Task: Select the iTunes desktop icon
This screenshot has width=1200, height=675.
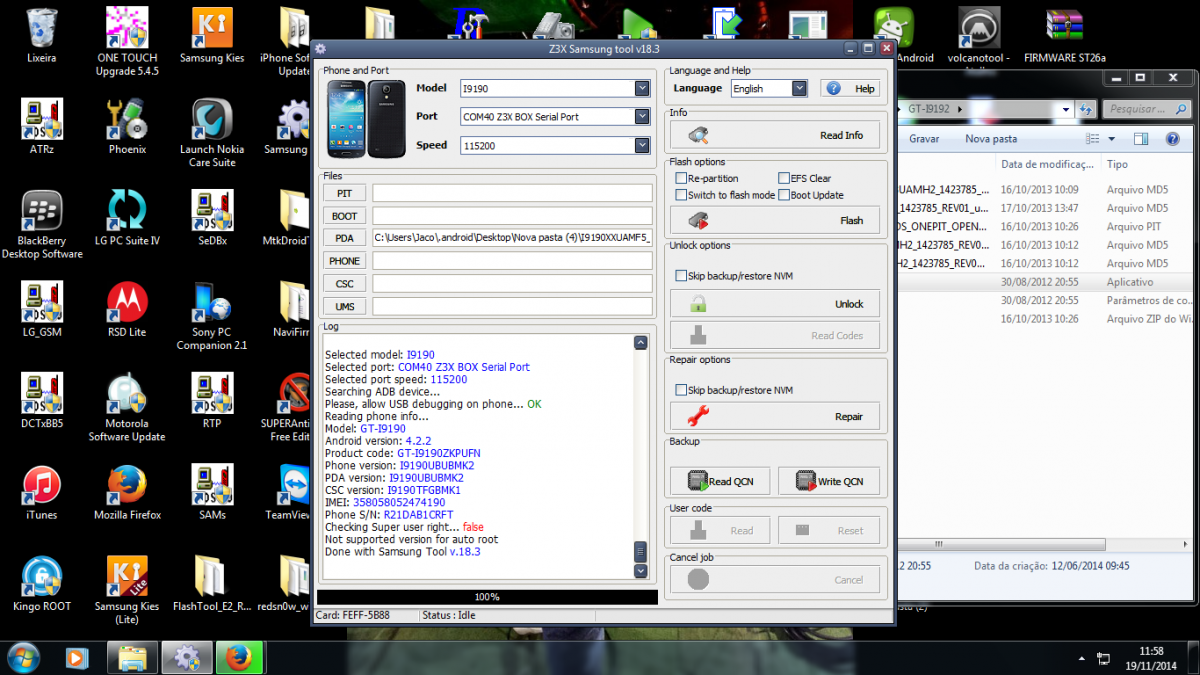Action: point(42,492)
